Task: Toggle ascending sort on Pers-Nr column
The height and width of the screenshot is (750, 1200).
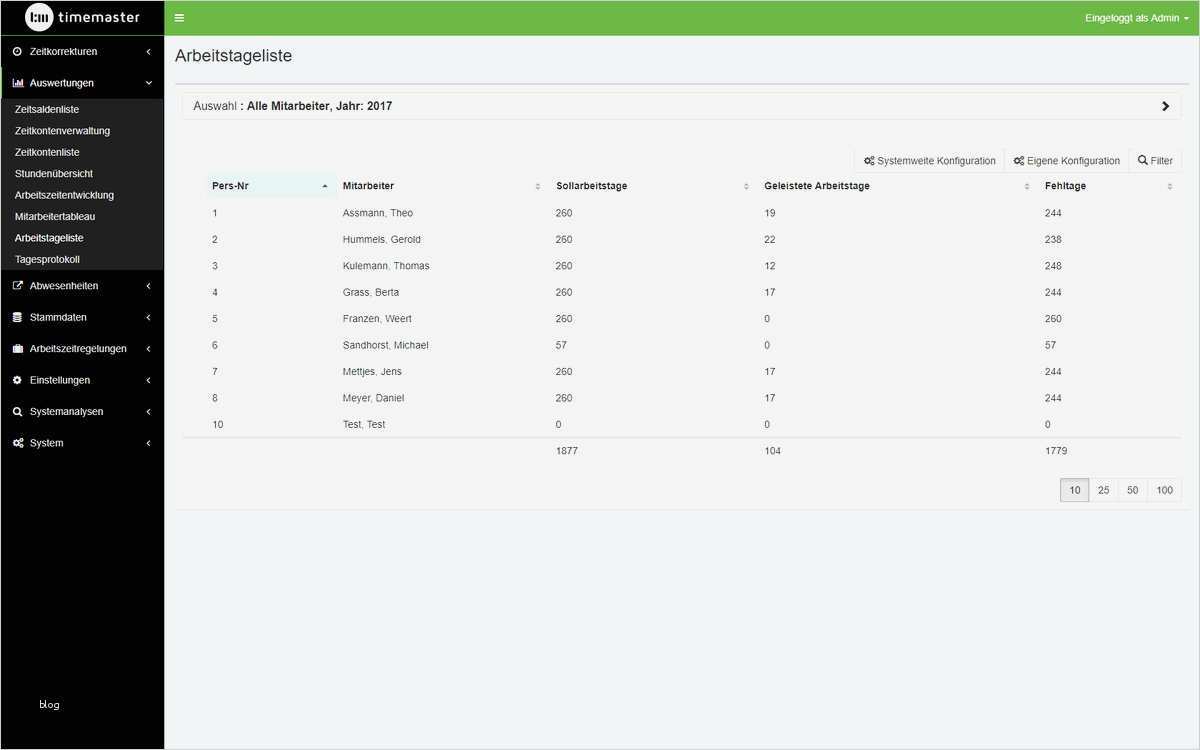Action: [x=324, y=185]
